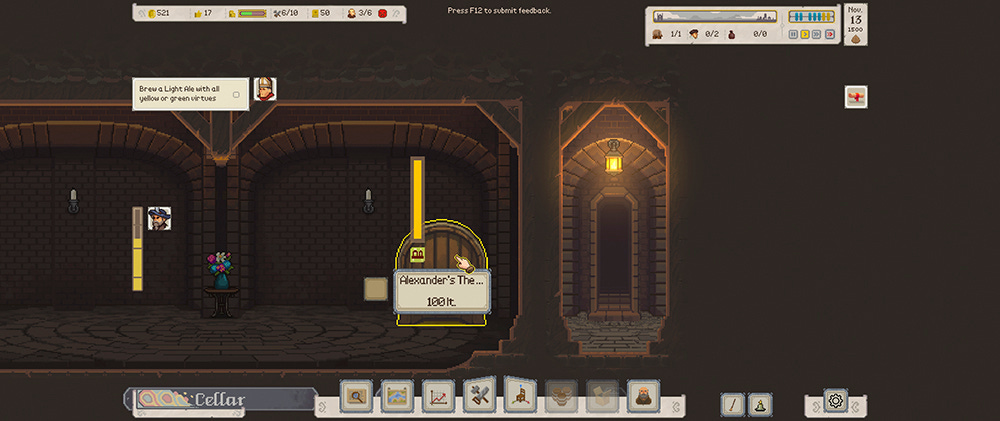
Task: Click the bearded man portrait with blue hat
Action: click(x=159, y=218)
